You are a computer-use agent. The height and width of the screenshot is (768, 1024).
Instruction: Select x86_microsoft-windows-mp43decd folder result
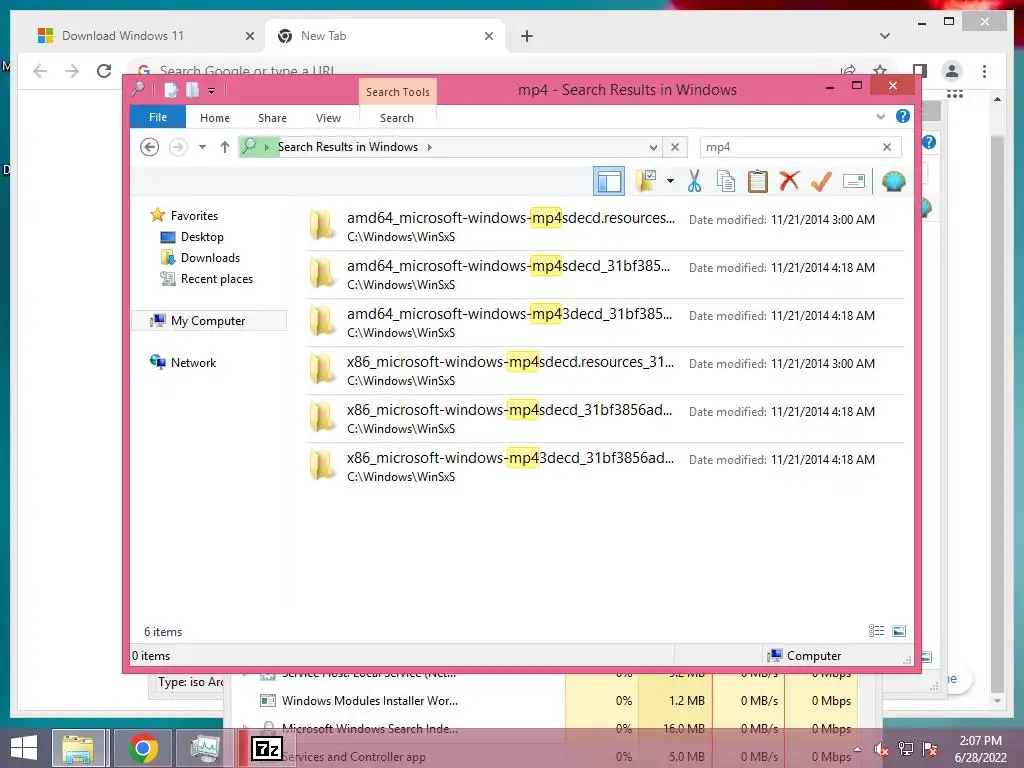(606, 466)
